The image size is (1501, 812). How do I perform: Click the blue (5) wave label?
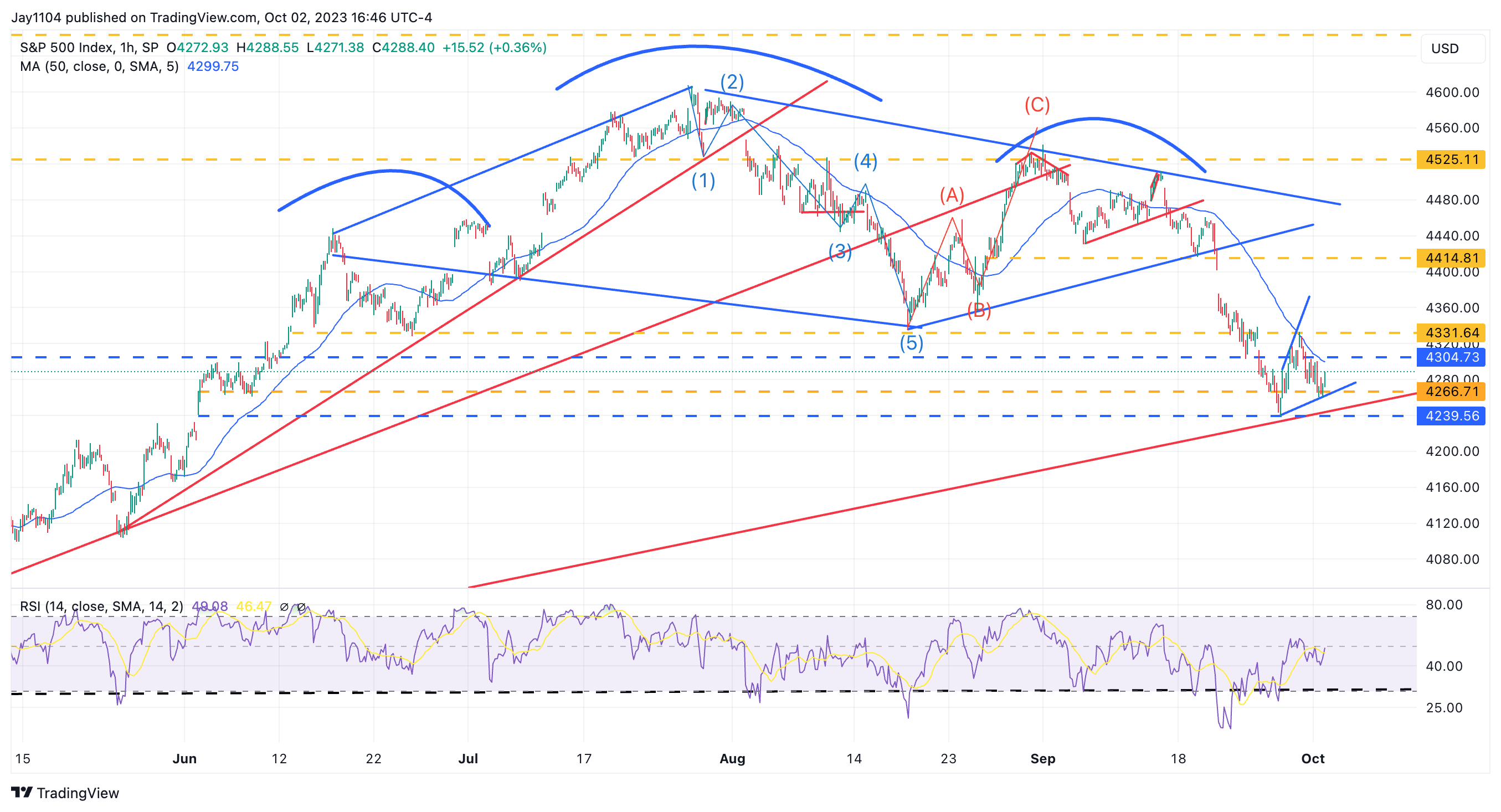pos(911,342)
